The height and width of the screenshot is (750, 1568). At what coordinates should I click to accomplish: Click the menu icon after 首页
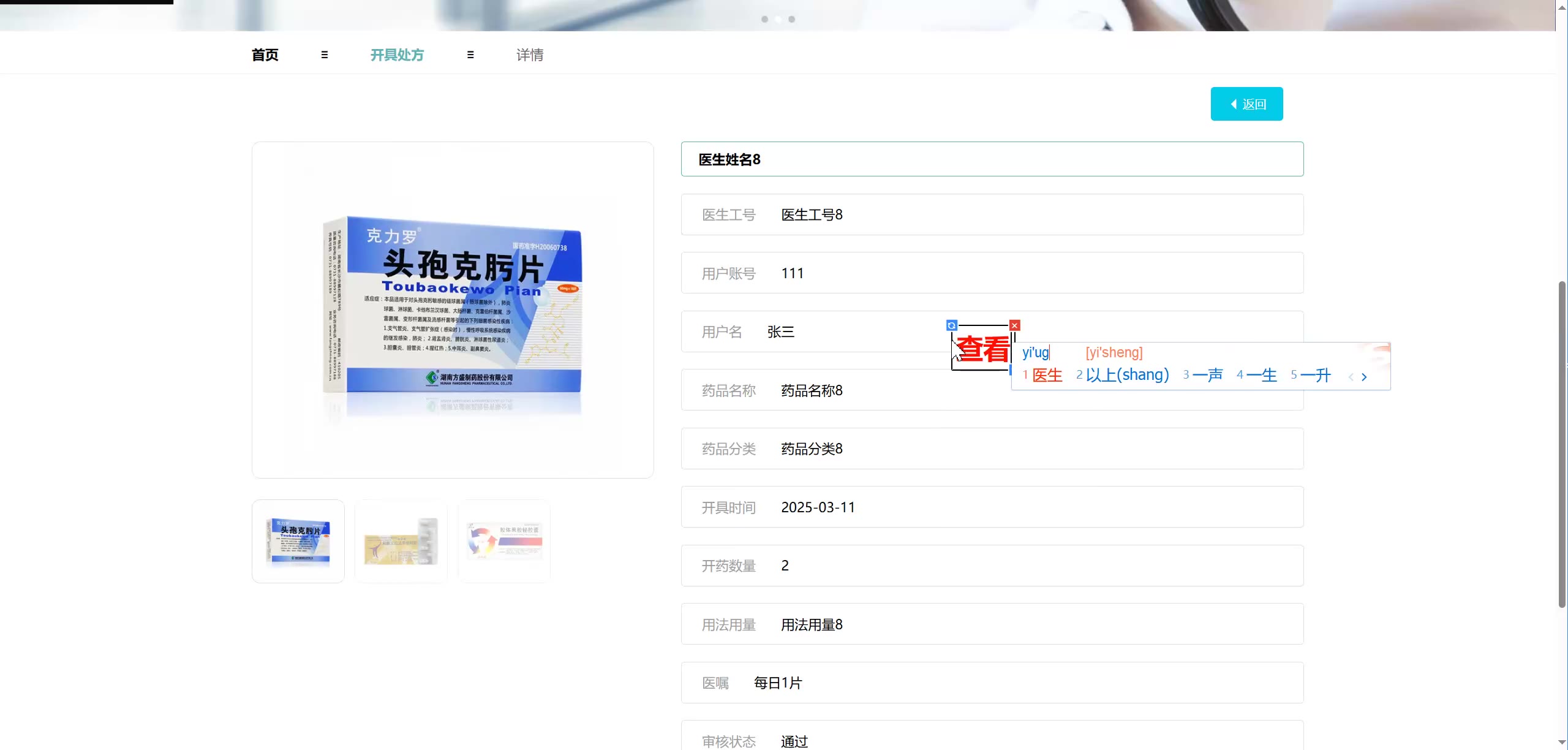pyautogui.click(x=325, y=55)
